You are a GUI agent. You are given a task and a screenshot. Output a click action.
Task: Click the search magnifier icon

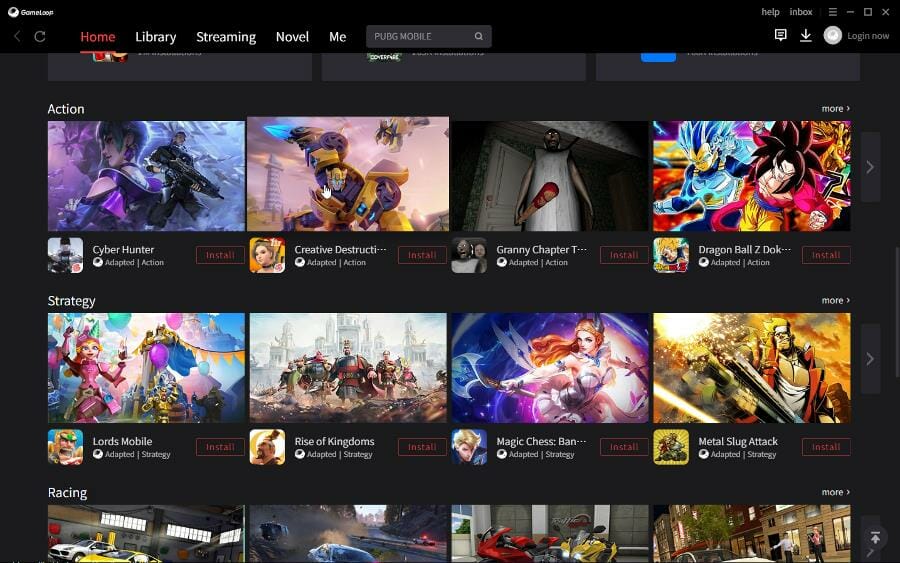479,36
